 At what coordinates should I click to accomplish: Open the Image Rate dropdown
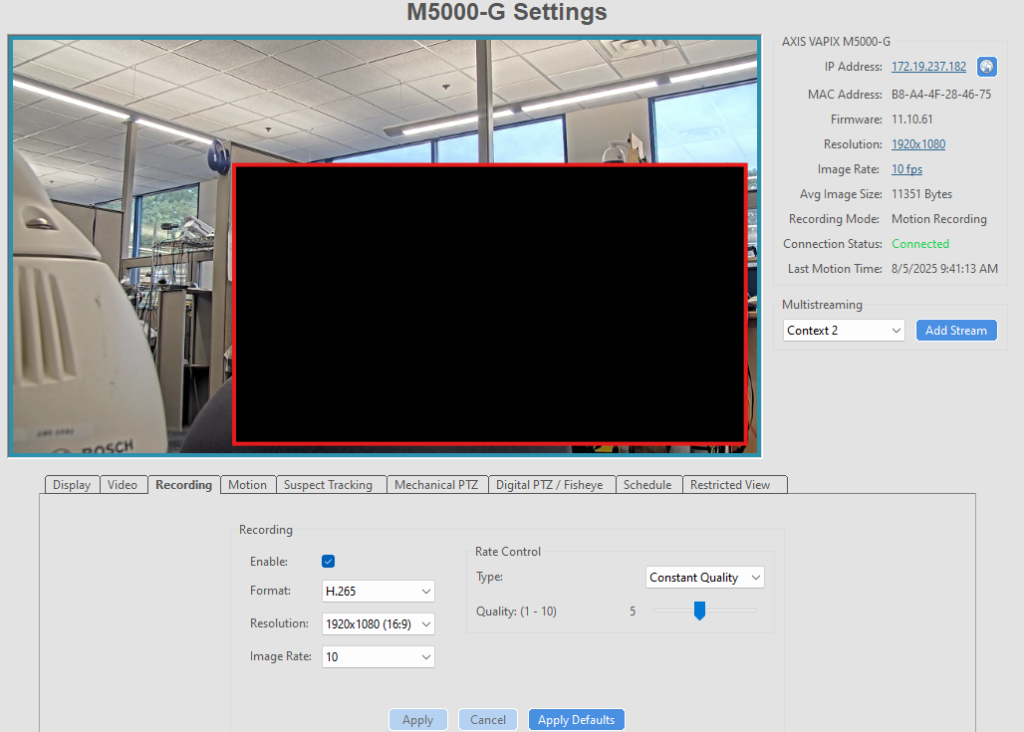pyautogui.click(x=378, y=657)
